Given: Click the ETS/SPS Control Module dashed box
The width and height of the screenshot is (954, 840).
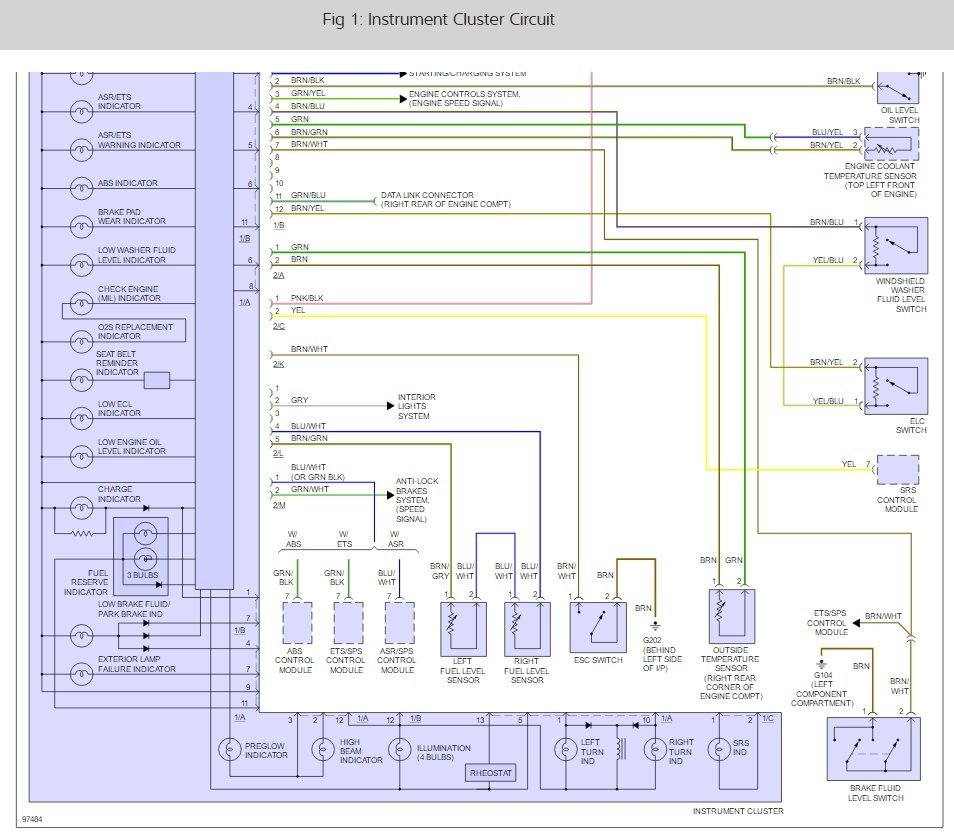Looking at the screenshot, I should click(x=348, y=623).
